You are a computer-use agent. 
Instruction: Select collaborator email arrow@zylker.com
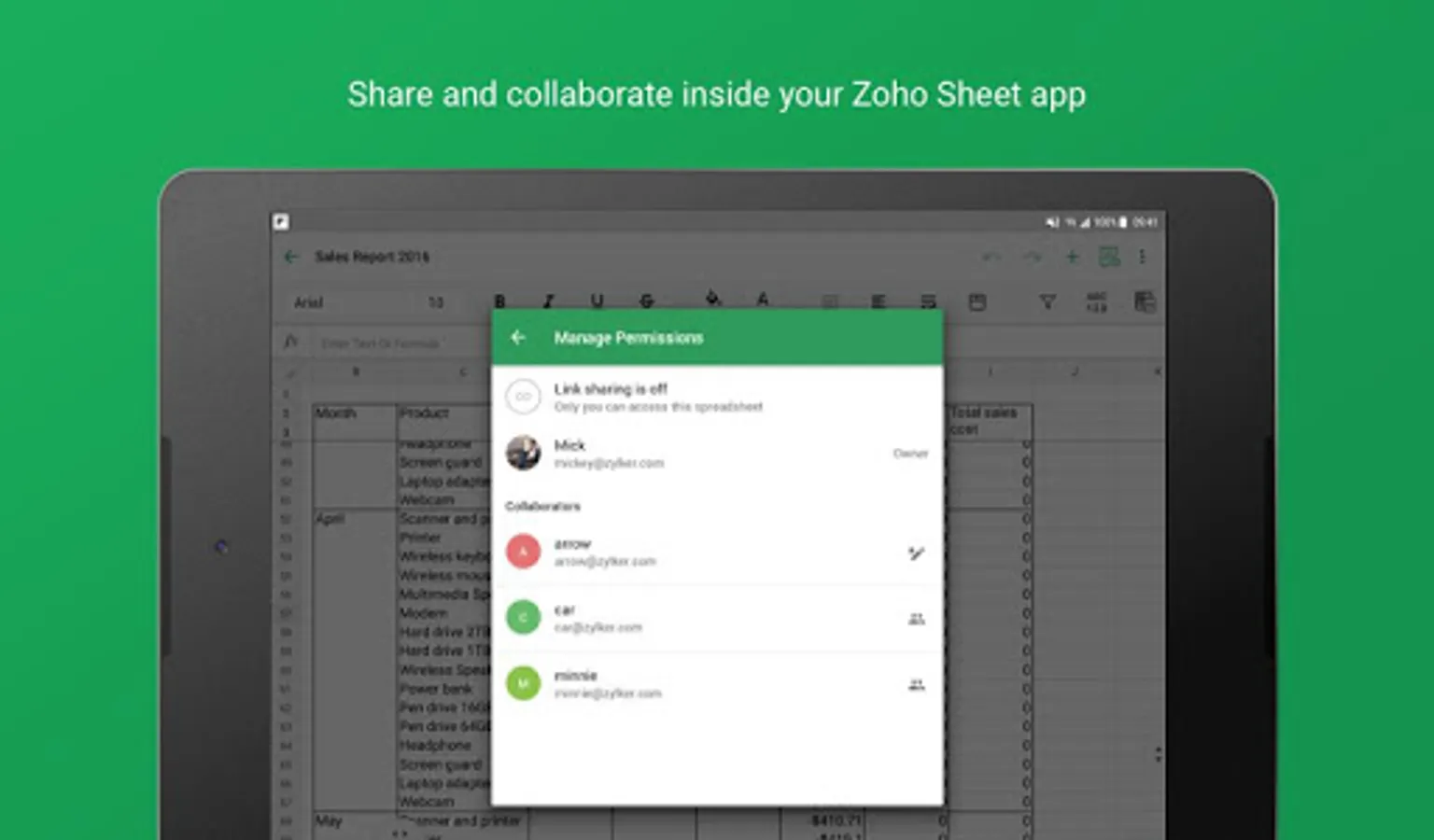coord(605,562)
